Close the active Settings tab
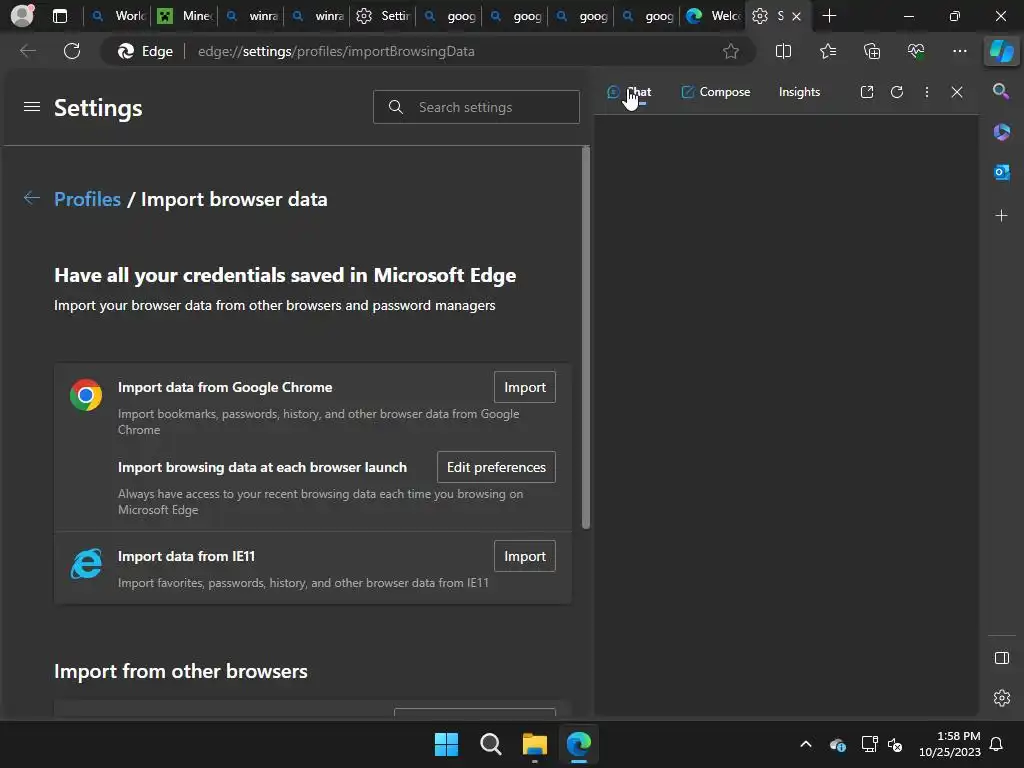 point(796,16)
